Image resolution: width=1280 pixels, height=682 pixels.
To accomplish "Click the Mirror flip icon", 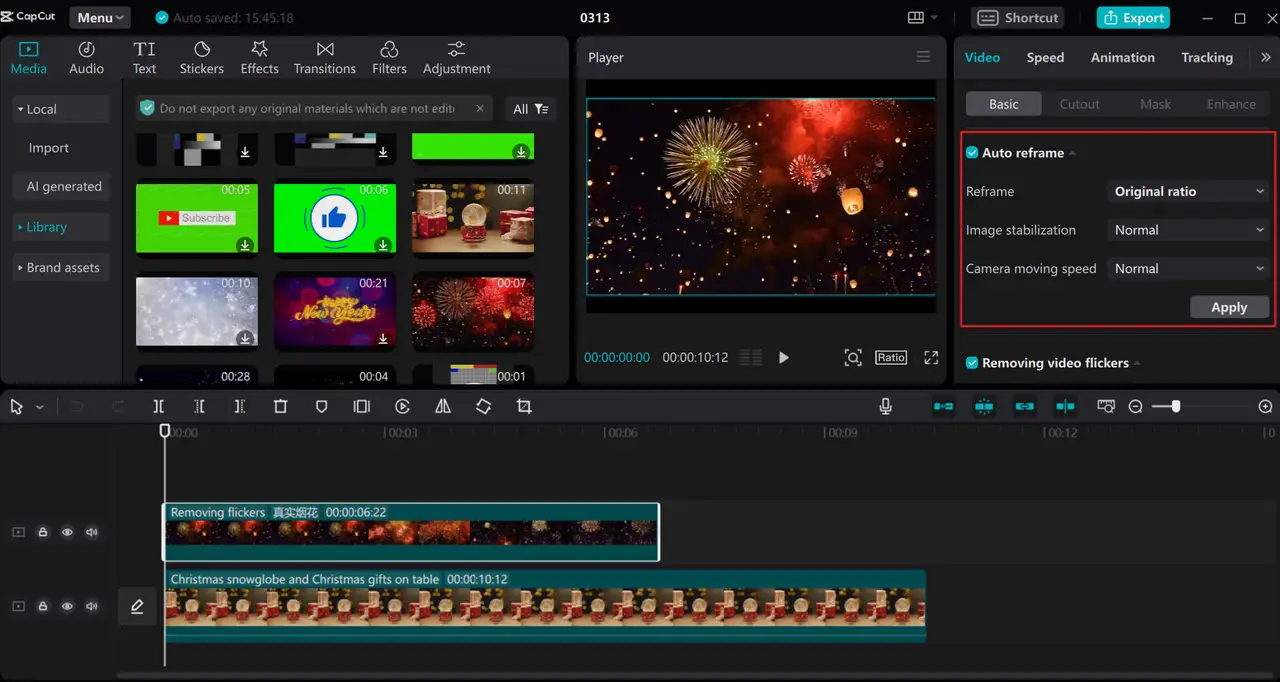I will click(x=443, y=407).
